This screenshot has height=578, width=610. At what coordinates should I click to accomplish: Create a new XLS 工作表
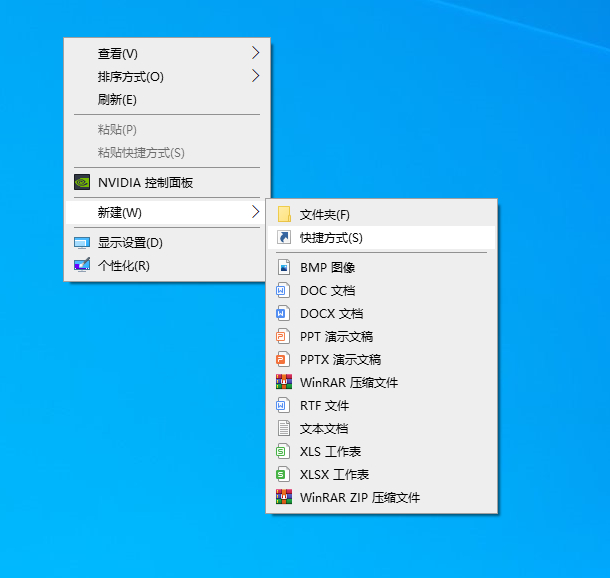pyautogui.click(x=381, y=451)
